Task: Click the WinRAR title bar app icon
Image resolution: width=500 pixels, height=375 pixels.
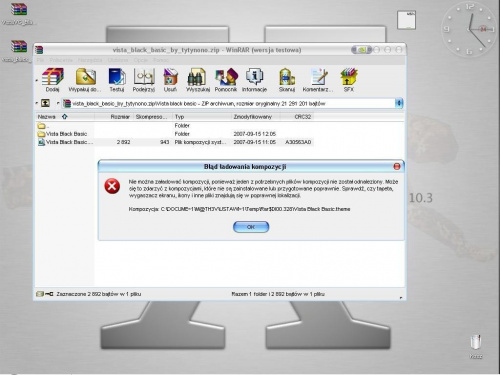Action: coord(39,50)
